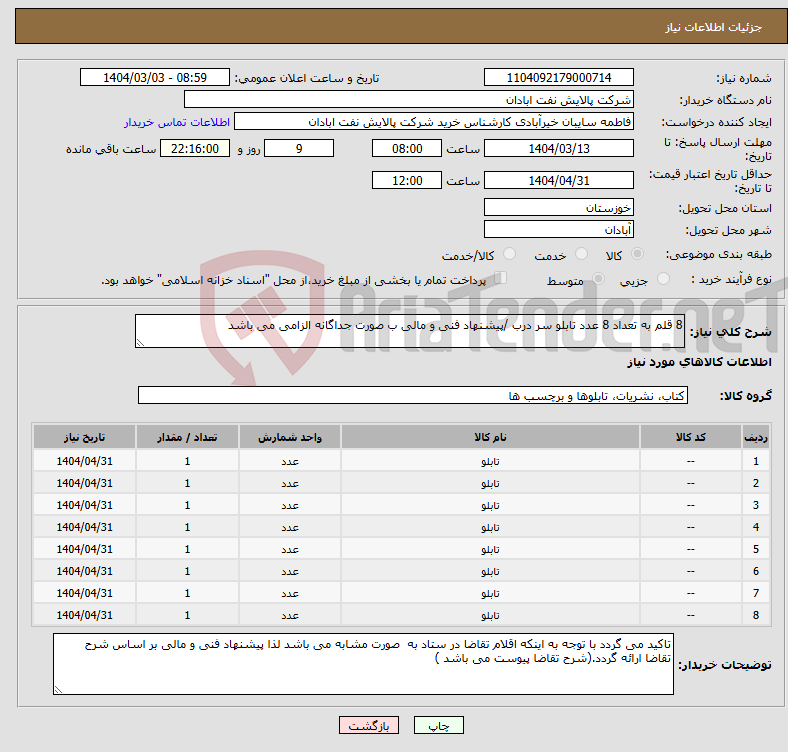788x752 pixels.
Task: Click تابلو in table row 2
Action: [490, 484]
